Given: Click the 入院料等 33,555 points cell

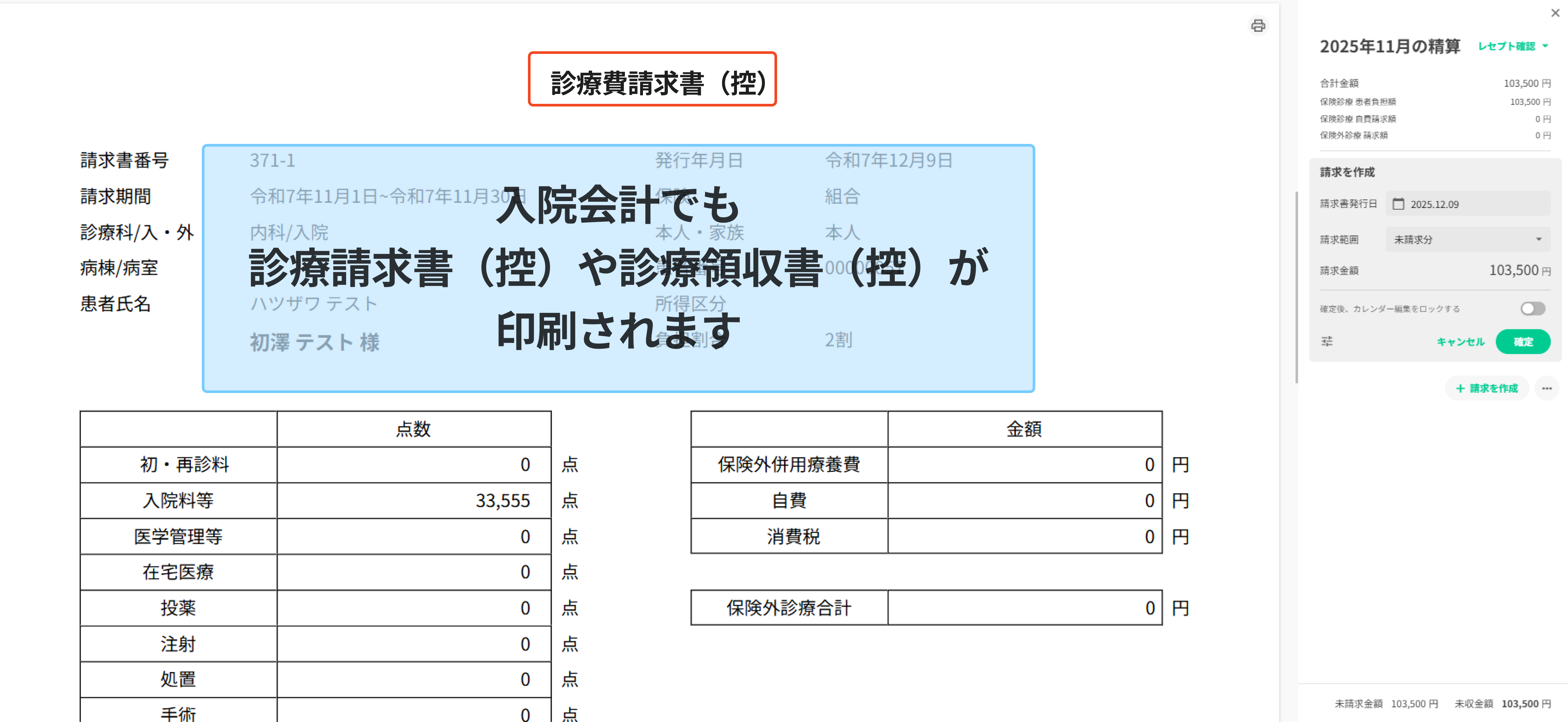Looking at the screenshot, I should click(x=414, y=501).
